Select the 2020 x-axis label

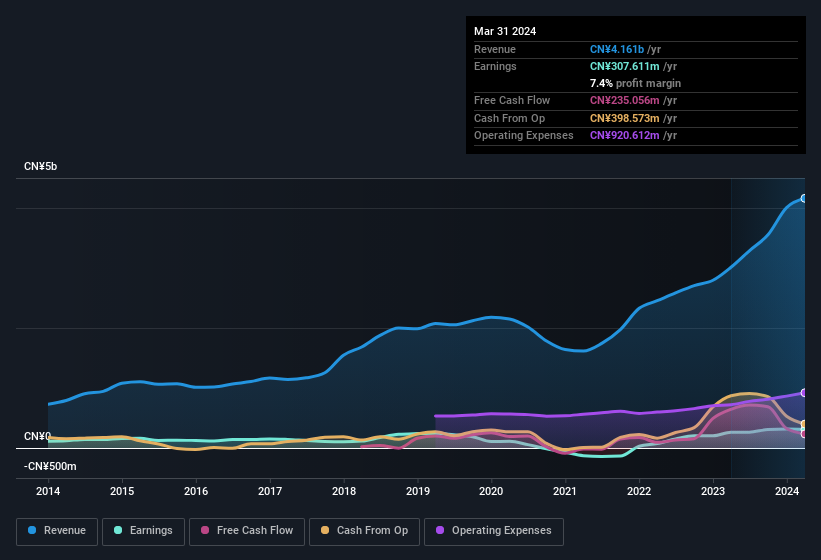tap(491, 491)
